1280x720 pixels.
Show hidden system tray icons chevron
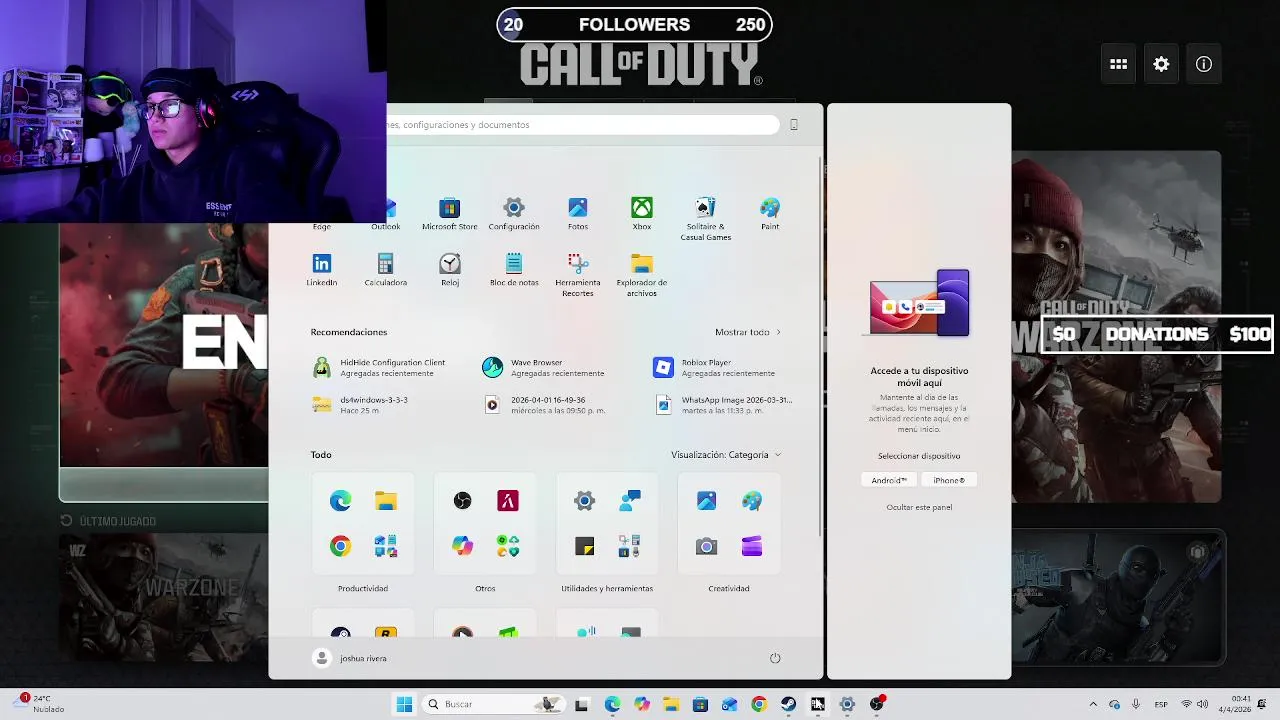tap(1093, 704)
